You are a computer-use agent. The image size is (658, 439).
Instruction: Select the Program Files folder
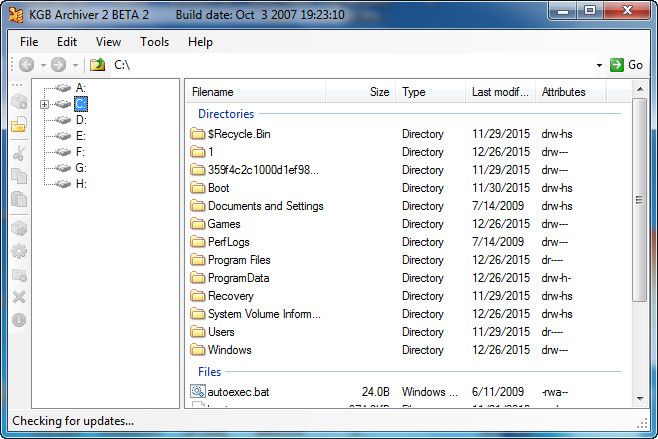click(239, 260)
